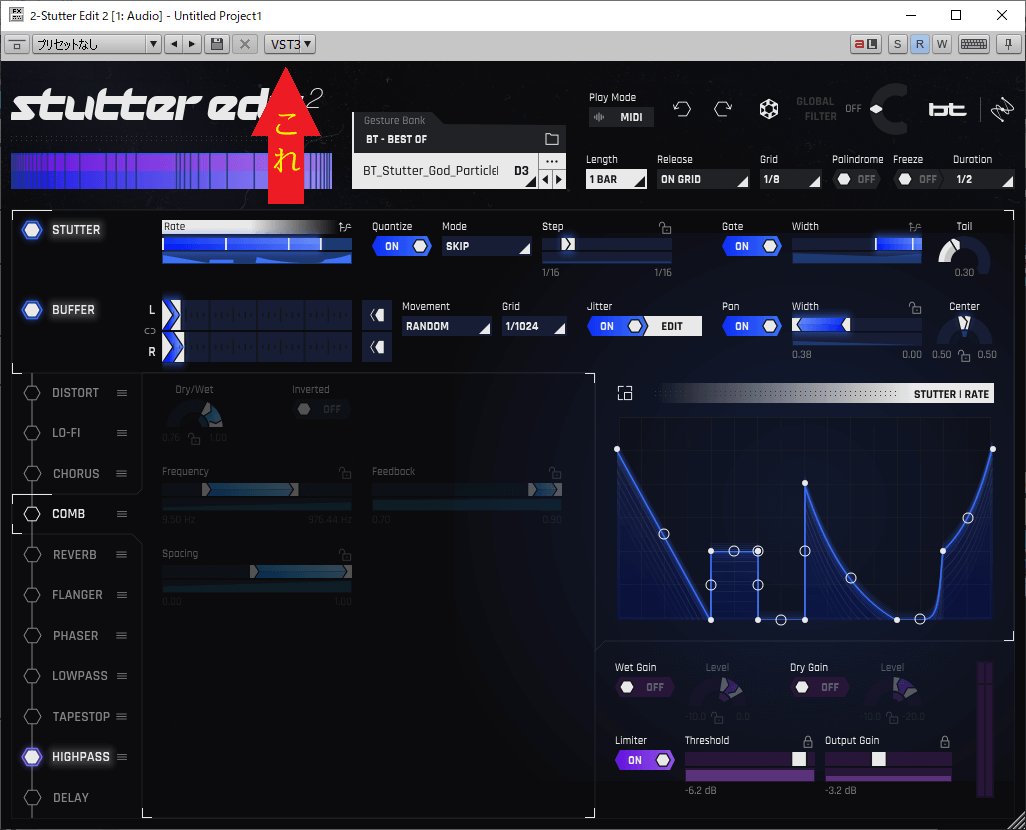Enable the HIGHPASS effect module
This screenshot has width=1026, height=830.
[x=31, y=757]
